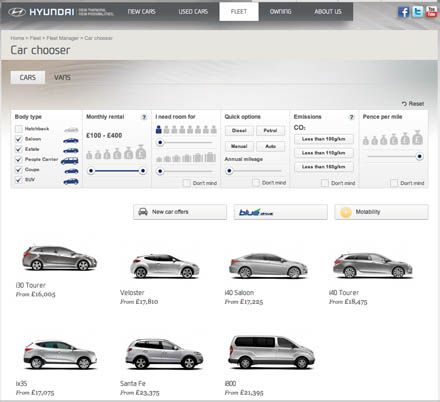Image resolution: width=440 pixels, height=402 pixels.
Task: Open the ABOUT US menu
Action: [x=328, y=12]
